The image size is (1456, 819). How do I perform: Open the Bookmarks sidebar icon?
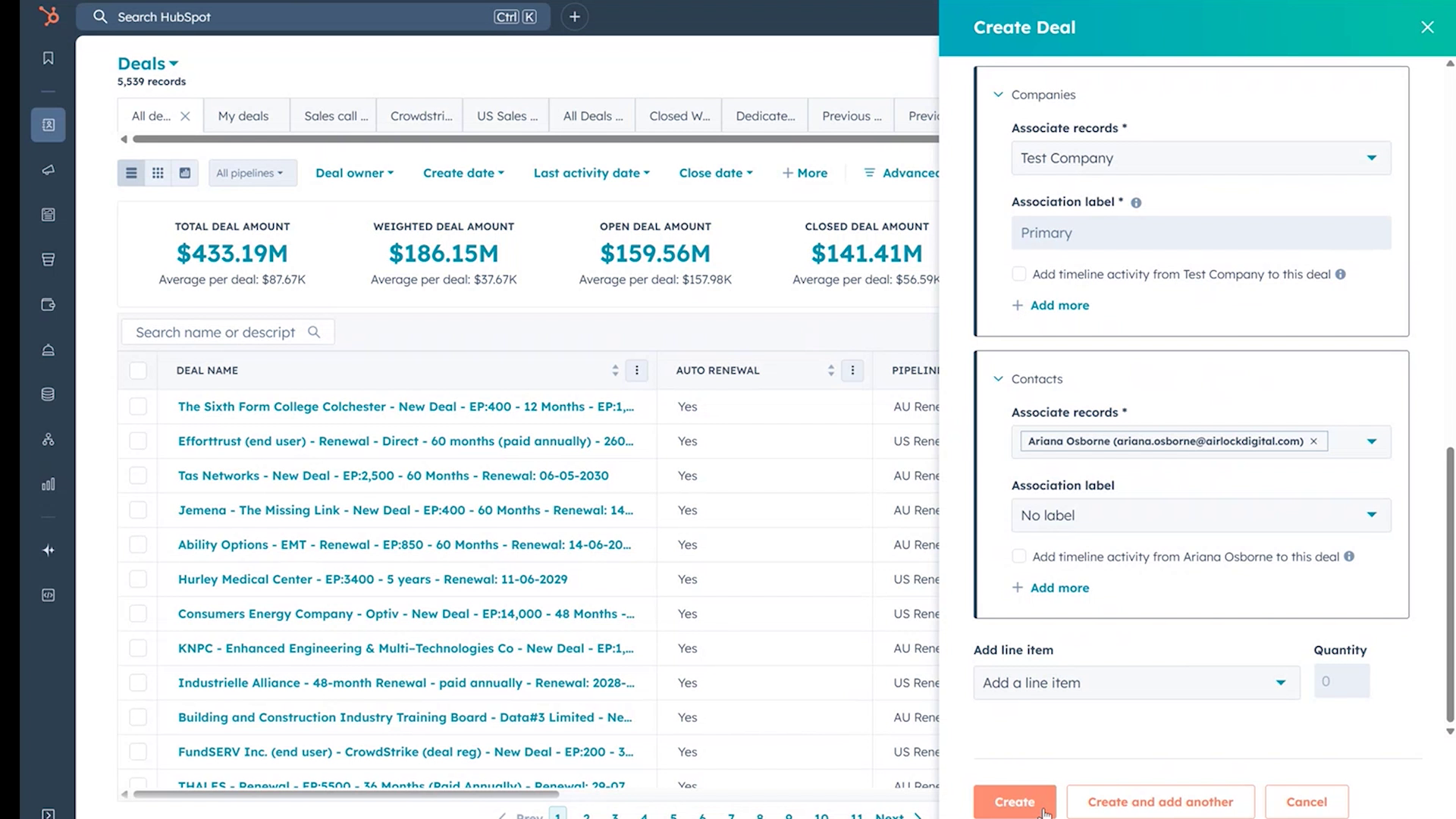click(47, 58)
